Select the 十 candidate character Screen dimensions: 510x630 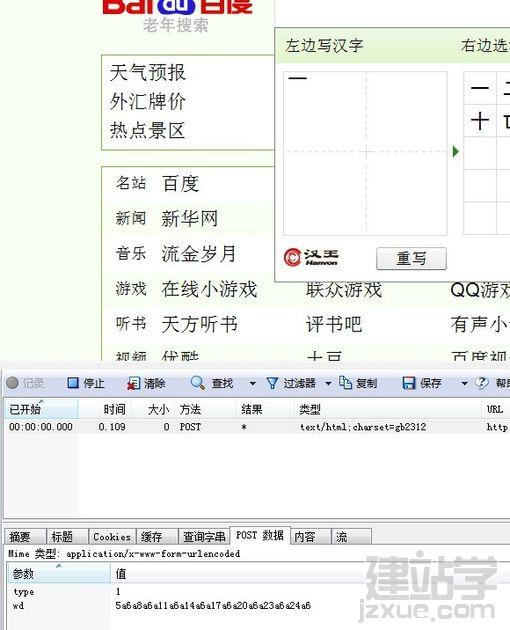[x=480, y=121]
